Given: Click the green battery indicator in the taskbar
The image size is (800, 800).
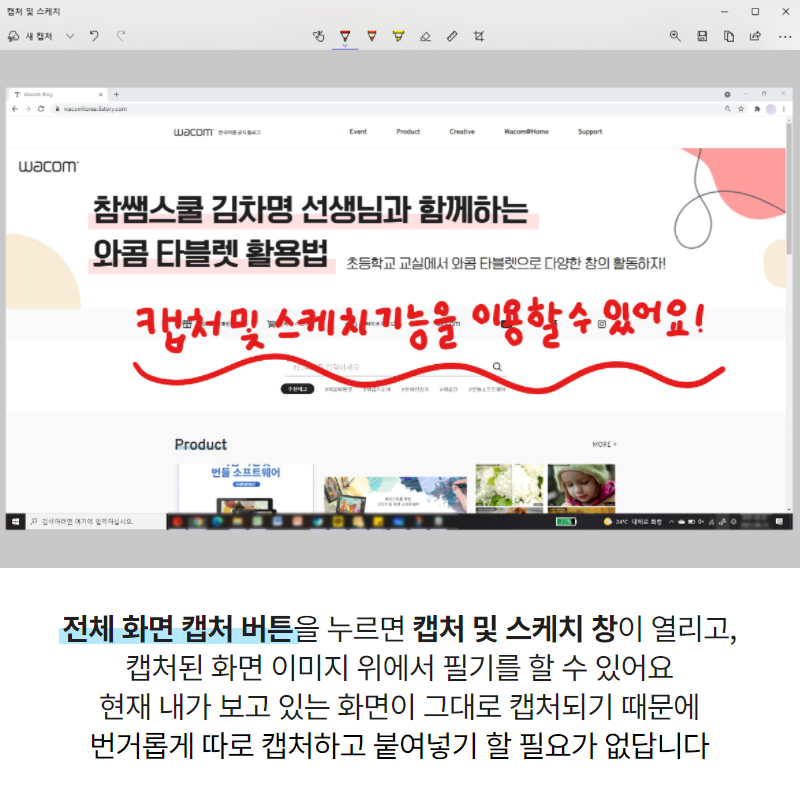Looking at the screenshot, I should (566, 521).
